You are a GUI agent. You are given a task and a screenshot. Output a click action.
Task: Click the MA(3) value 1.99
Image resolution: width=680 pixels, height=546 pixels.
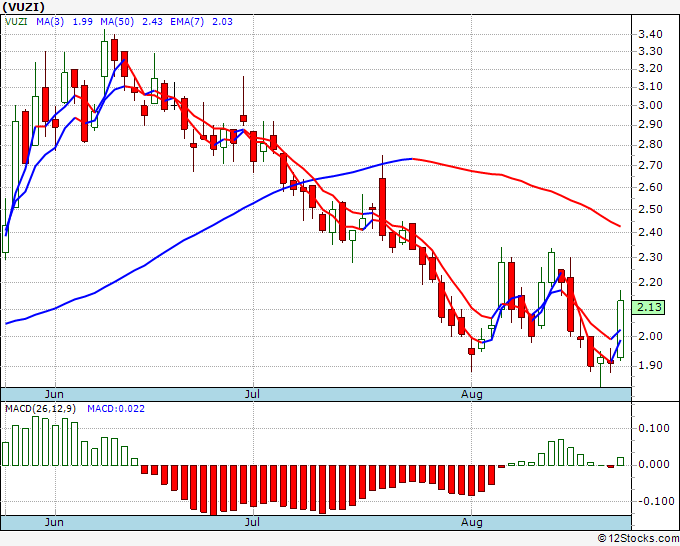click(x=82, y=21)
